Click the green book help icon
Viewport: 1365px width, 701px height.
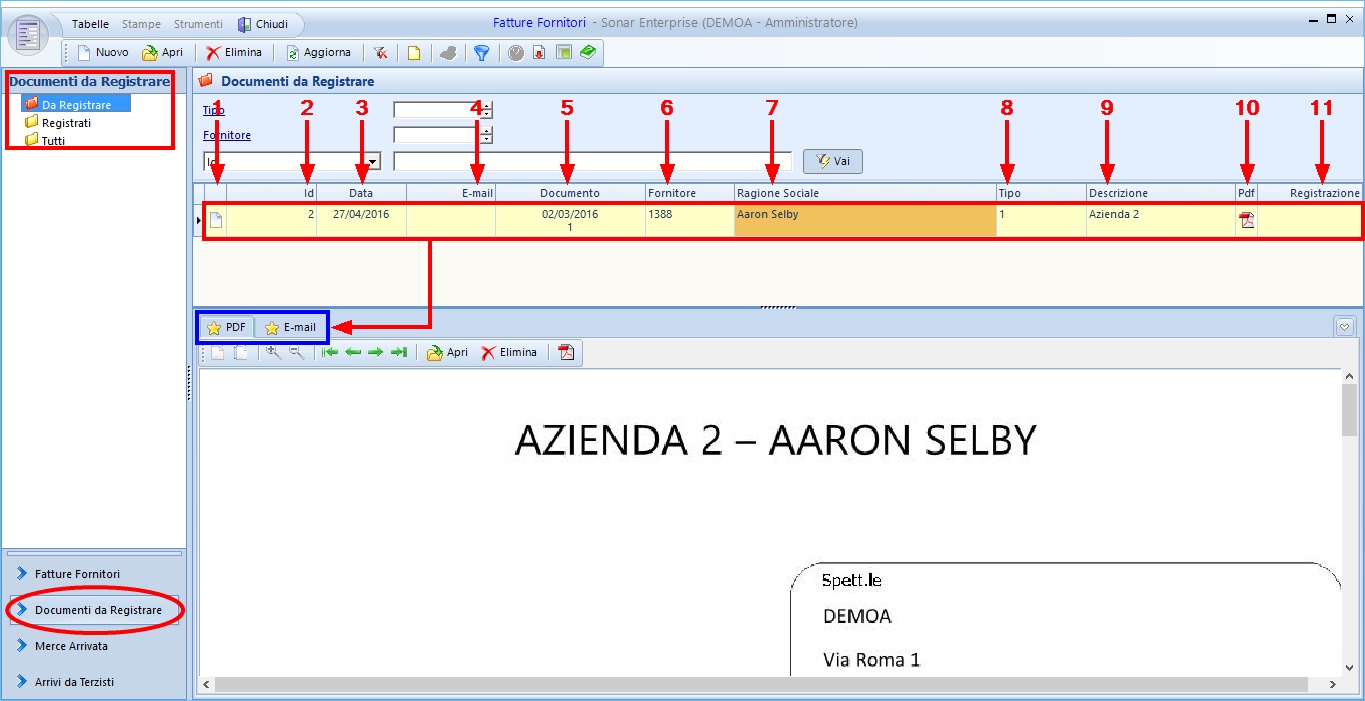pos(588,53)
